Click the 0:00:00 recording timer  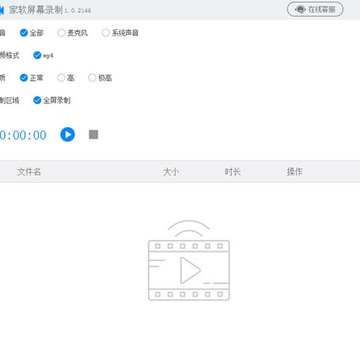click(x=23, y=135)
